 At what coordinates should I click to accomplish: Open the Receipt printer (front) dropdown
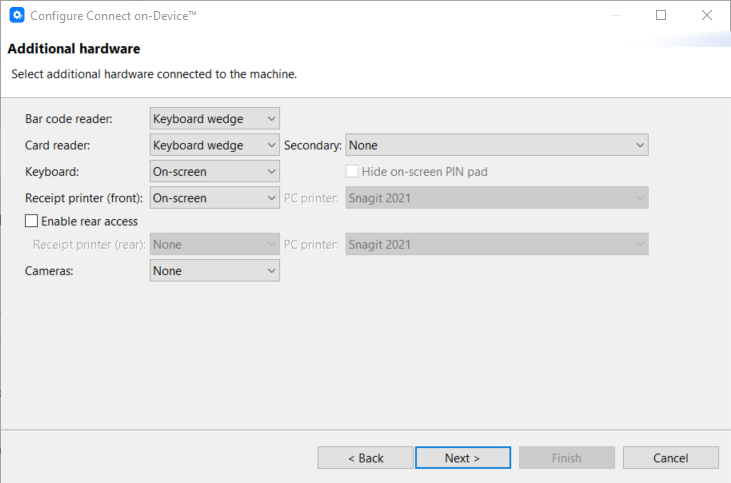pos(214,198)
